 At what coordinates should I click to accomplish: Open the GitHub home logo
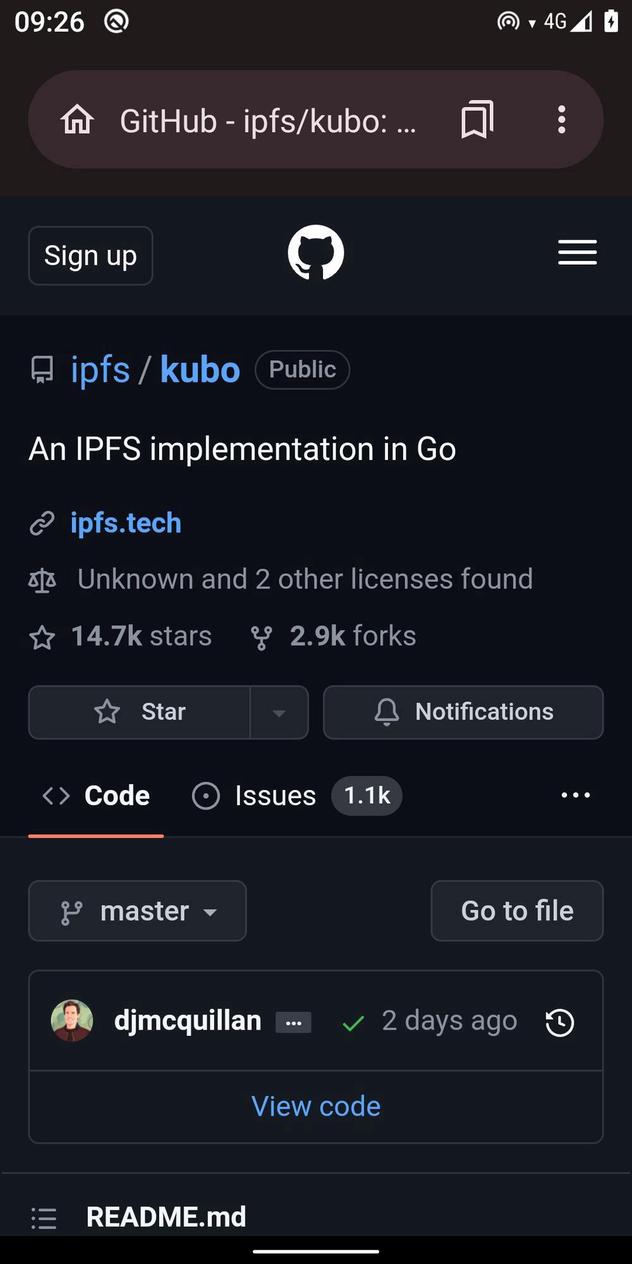click(315, 253)
